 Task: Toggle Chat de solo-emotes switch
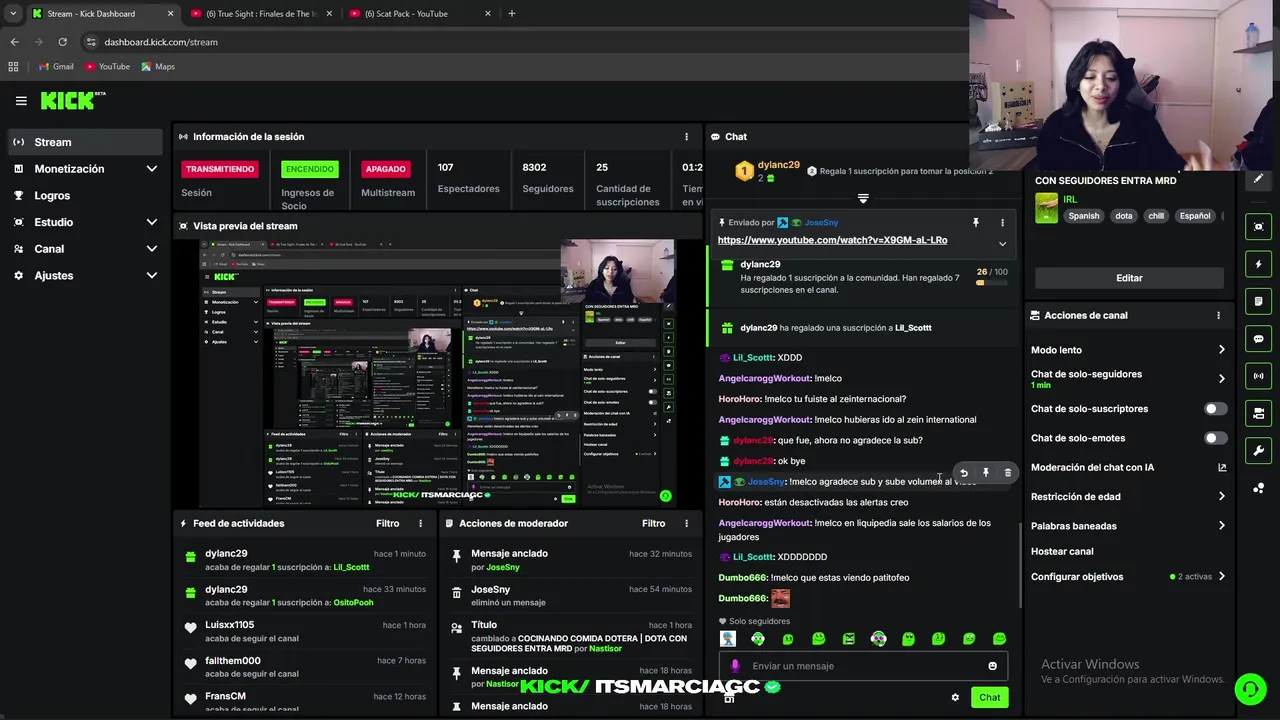[1216, 438]
